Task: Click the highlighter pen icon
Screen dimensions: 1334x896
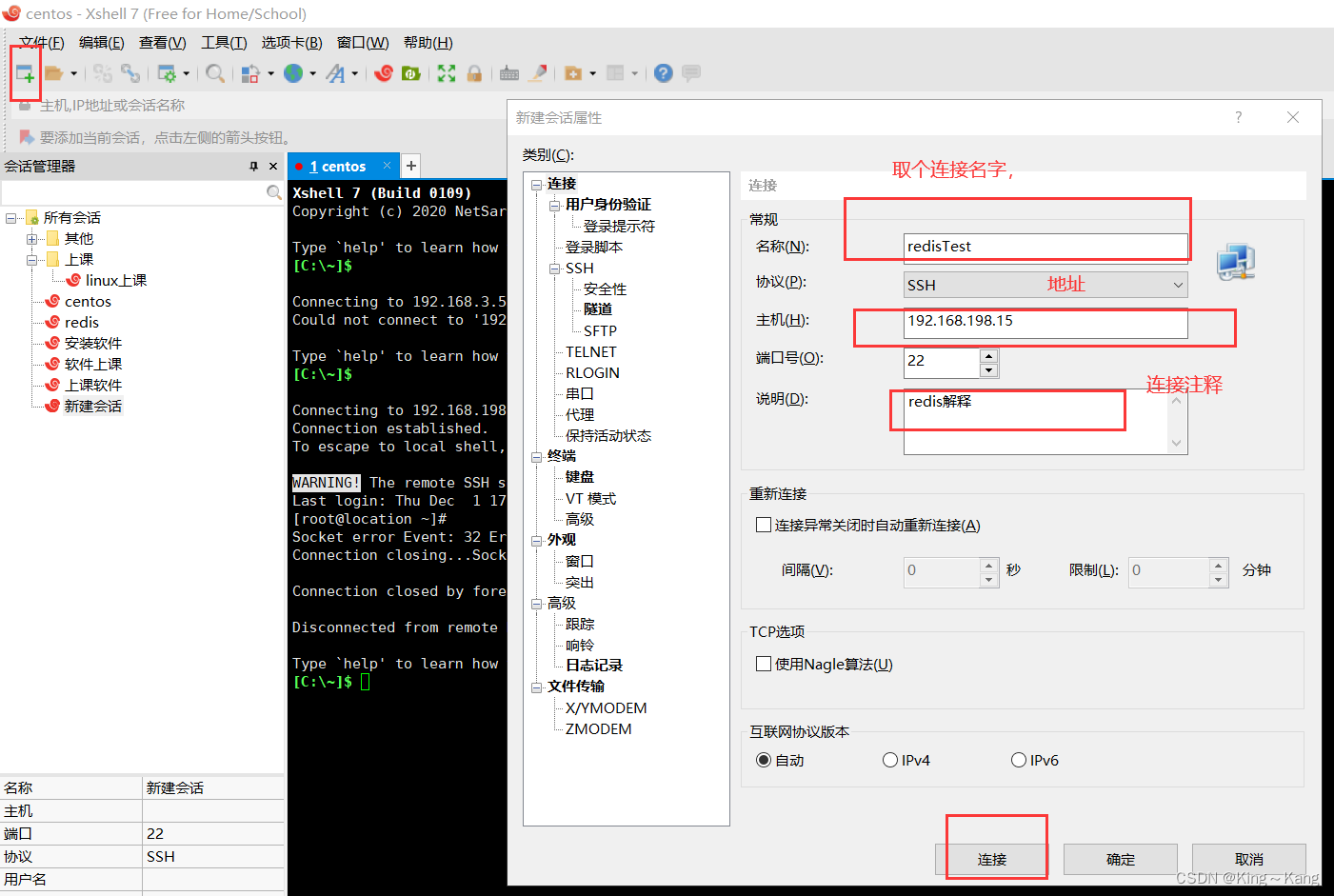Action: pos(538,73)
